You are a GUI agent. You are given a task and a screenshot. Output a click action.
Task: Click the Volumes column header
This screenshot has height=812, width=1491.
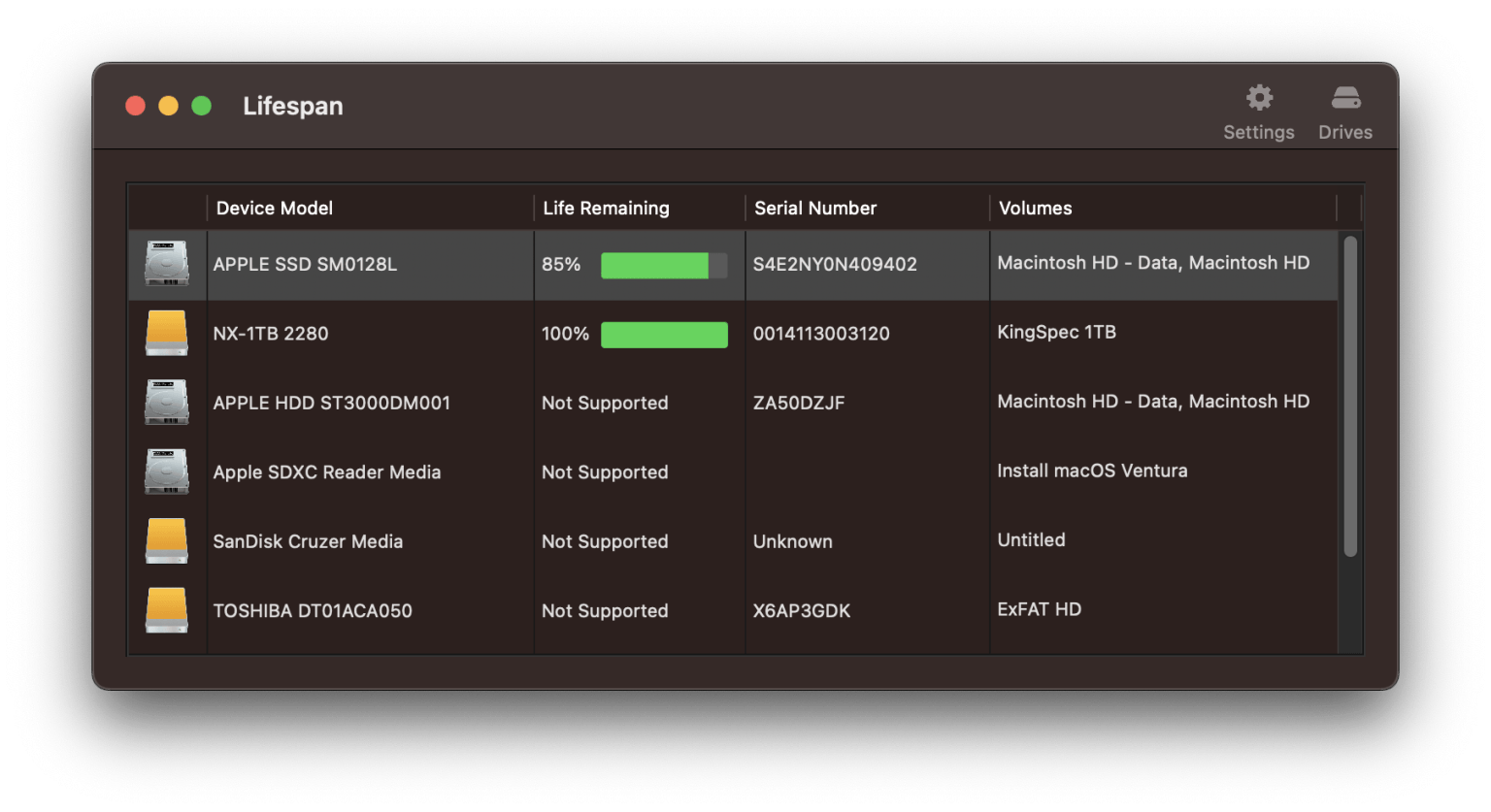[1035, 209]
